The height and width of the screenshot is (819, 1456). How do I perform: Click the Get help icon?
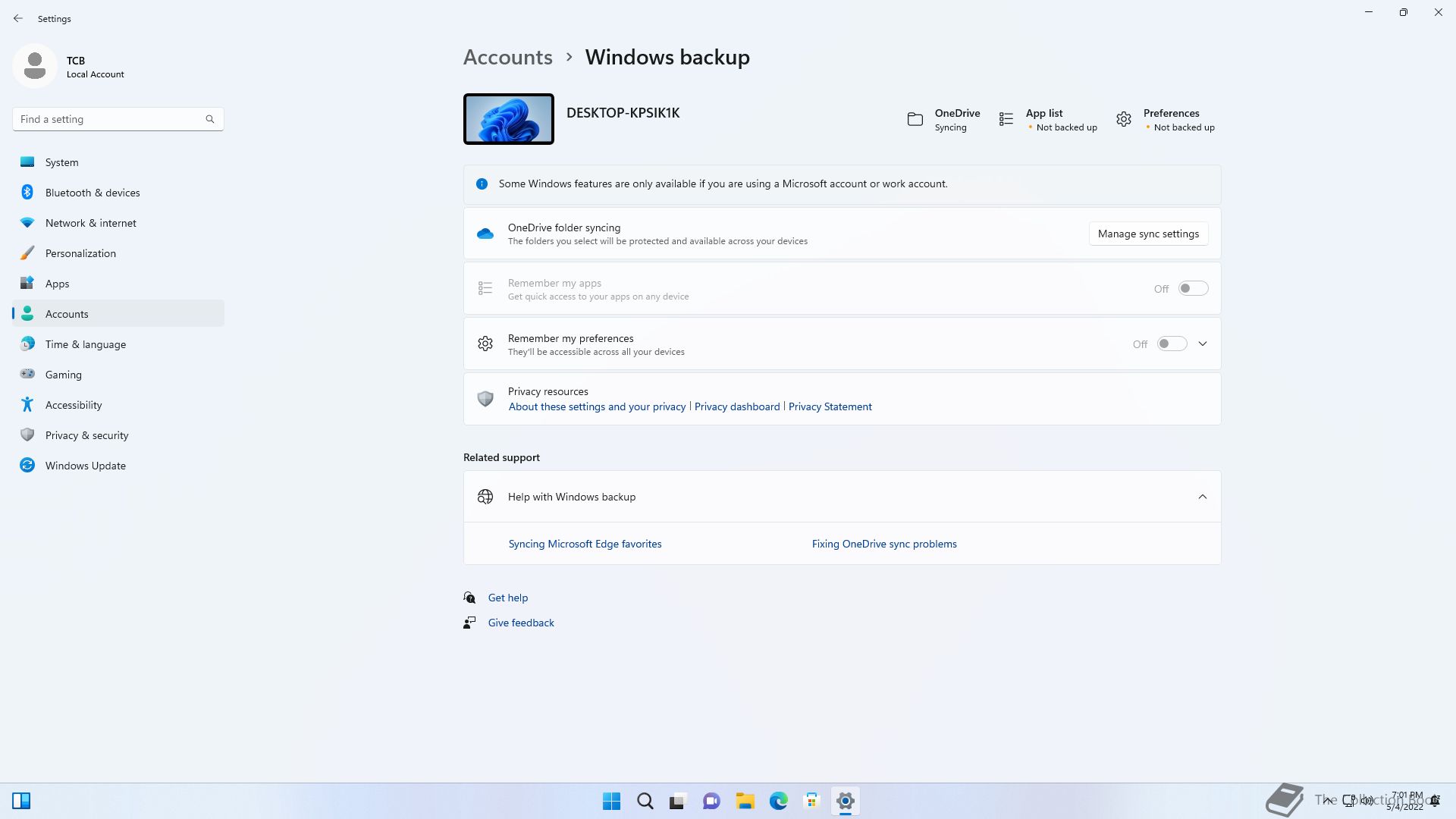(469, 598)
